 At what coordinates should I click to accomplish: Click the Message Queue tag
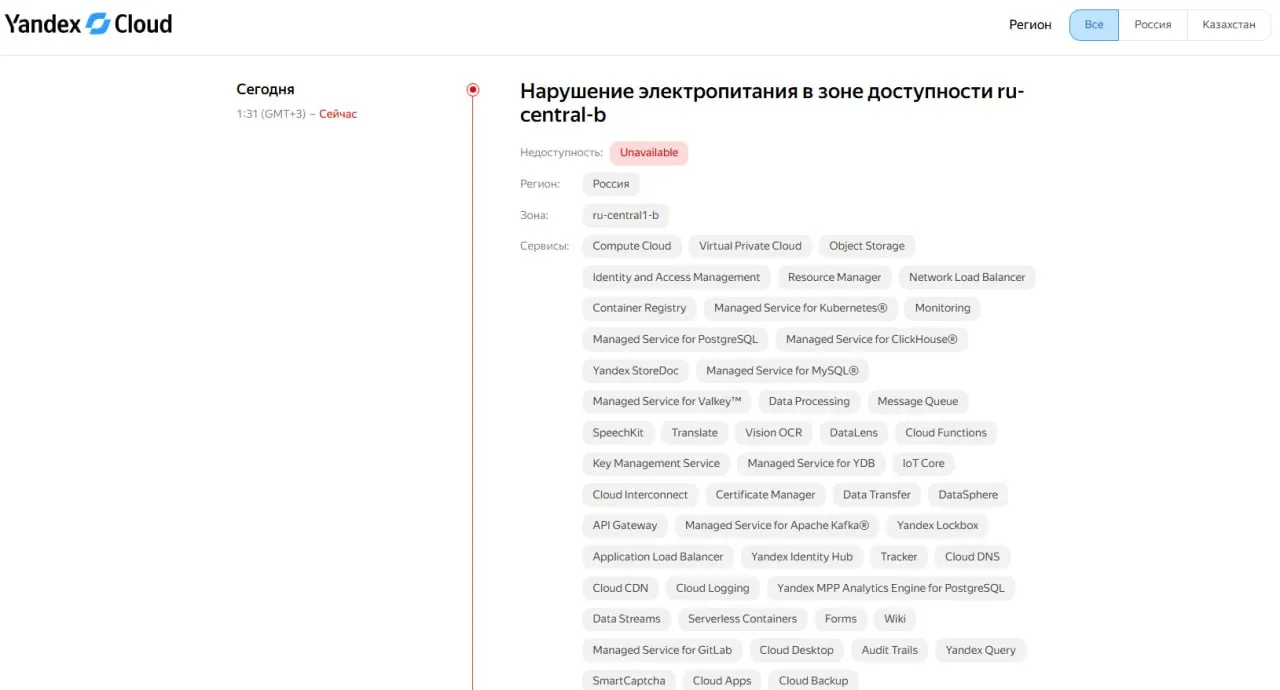918,401
